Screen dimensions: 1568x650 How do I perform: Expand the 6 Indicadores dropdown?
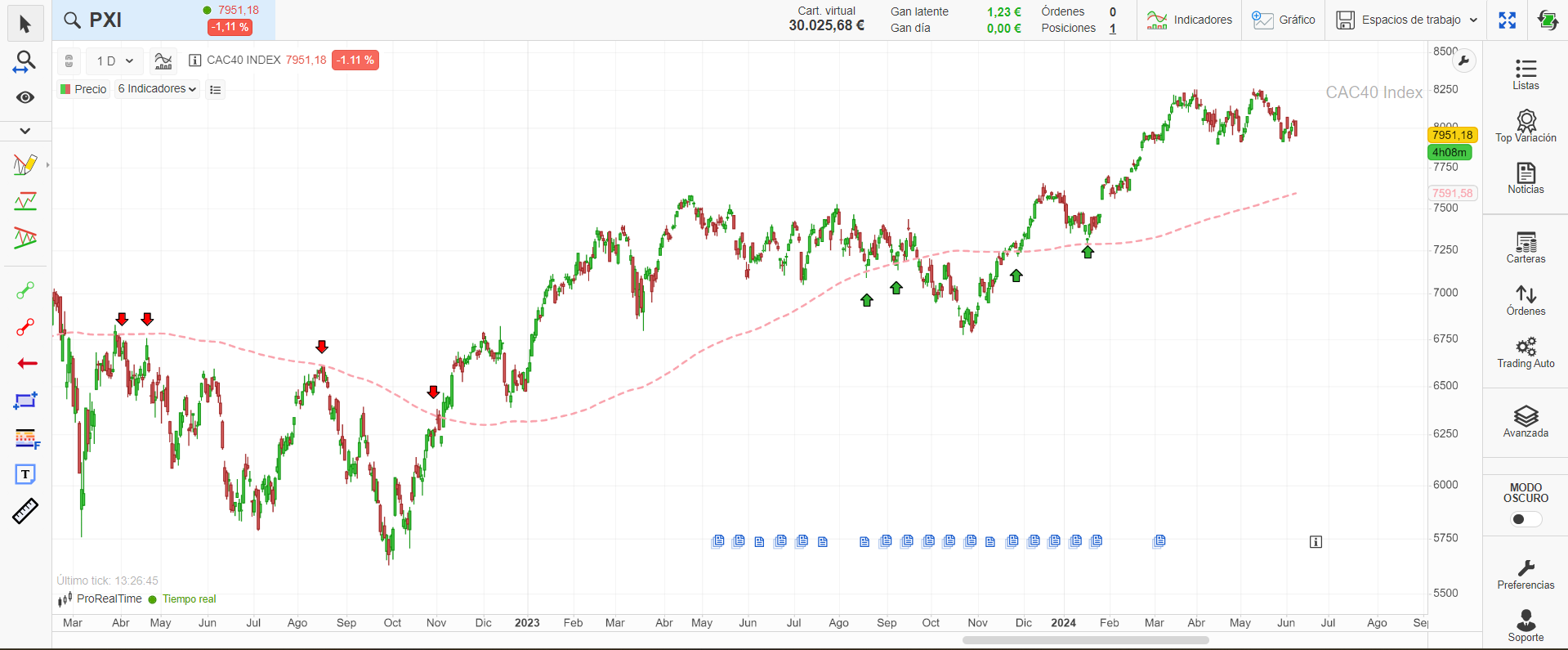tap(157, 88)
